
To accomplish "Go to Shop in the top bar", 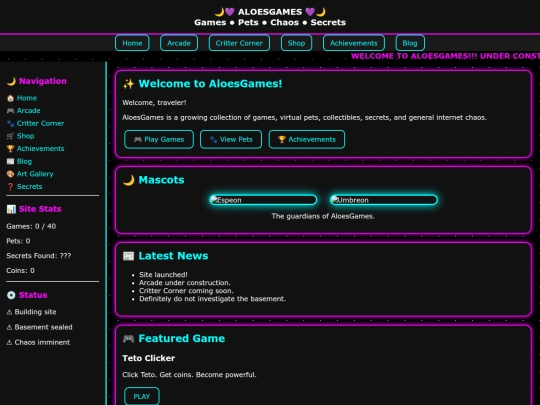I will click(296, 43).
